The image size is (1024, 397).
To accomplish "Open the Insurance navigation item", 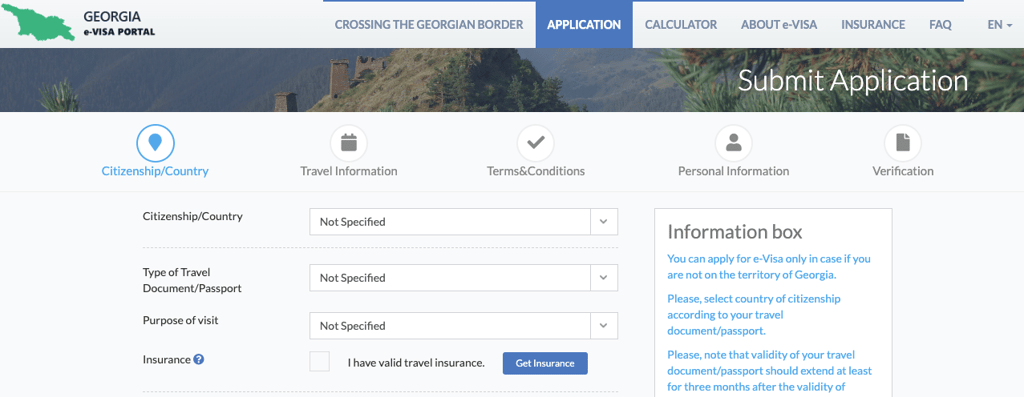I will pos(873,25).
